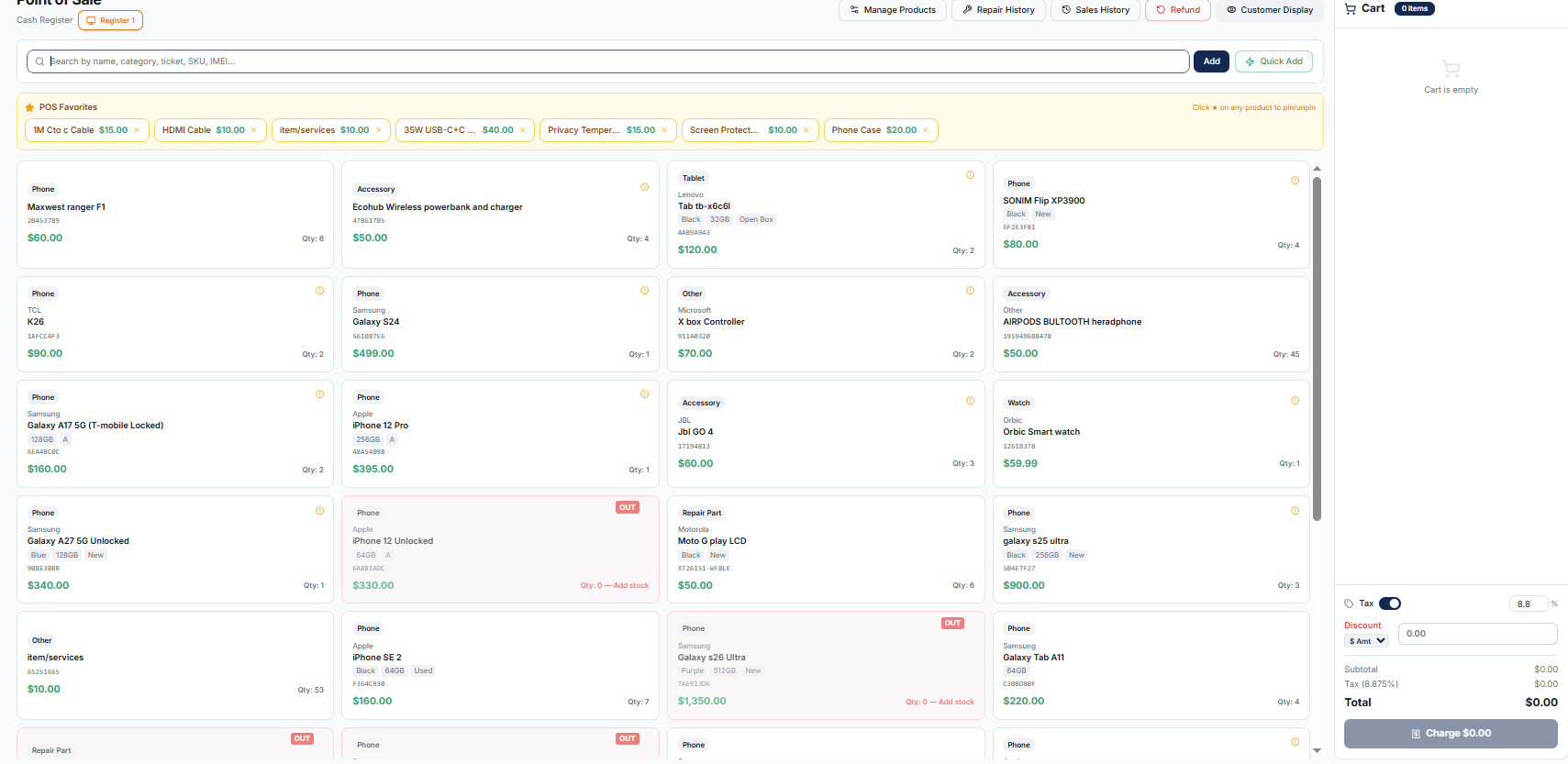Select Maxwest ranger F1 product card
Viewport: 1568px width, 764px height.
point(175,215)
